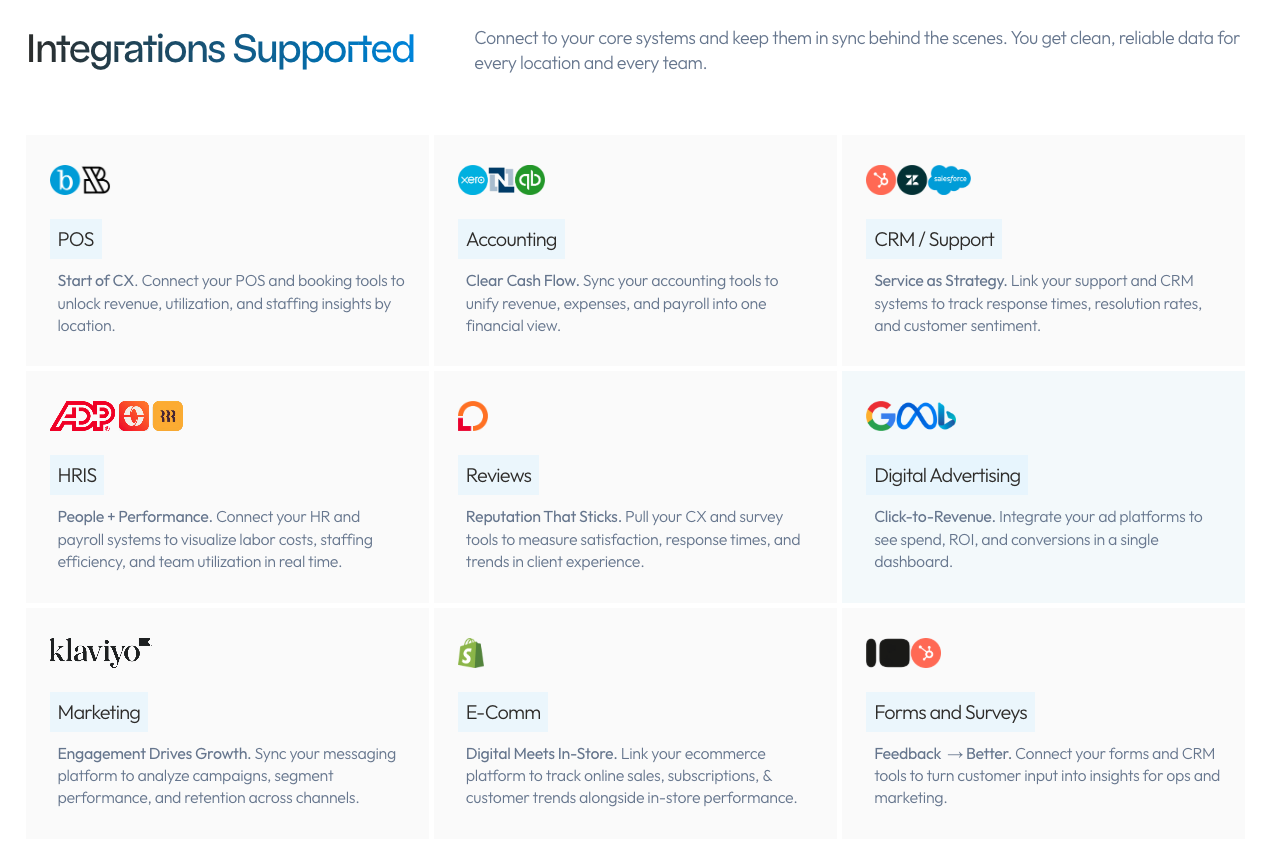Screen dimensions: 1275x841
Task: Select the Digital Advertising label
Action: [x=947, y=475]
